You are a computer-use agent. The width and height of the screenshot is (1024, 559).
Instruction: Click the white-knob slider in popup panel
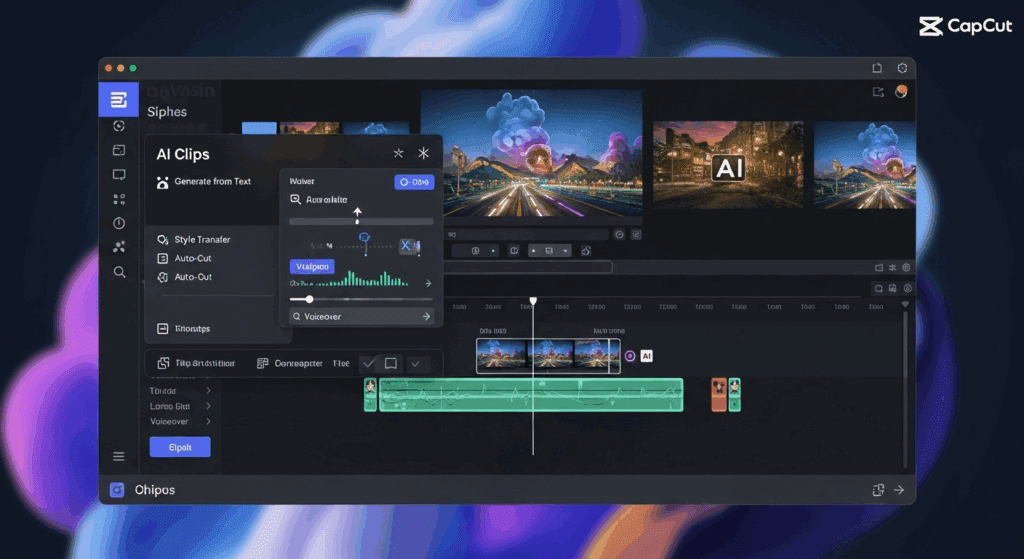pyautogui.click(x=309, y=299)
